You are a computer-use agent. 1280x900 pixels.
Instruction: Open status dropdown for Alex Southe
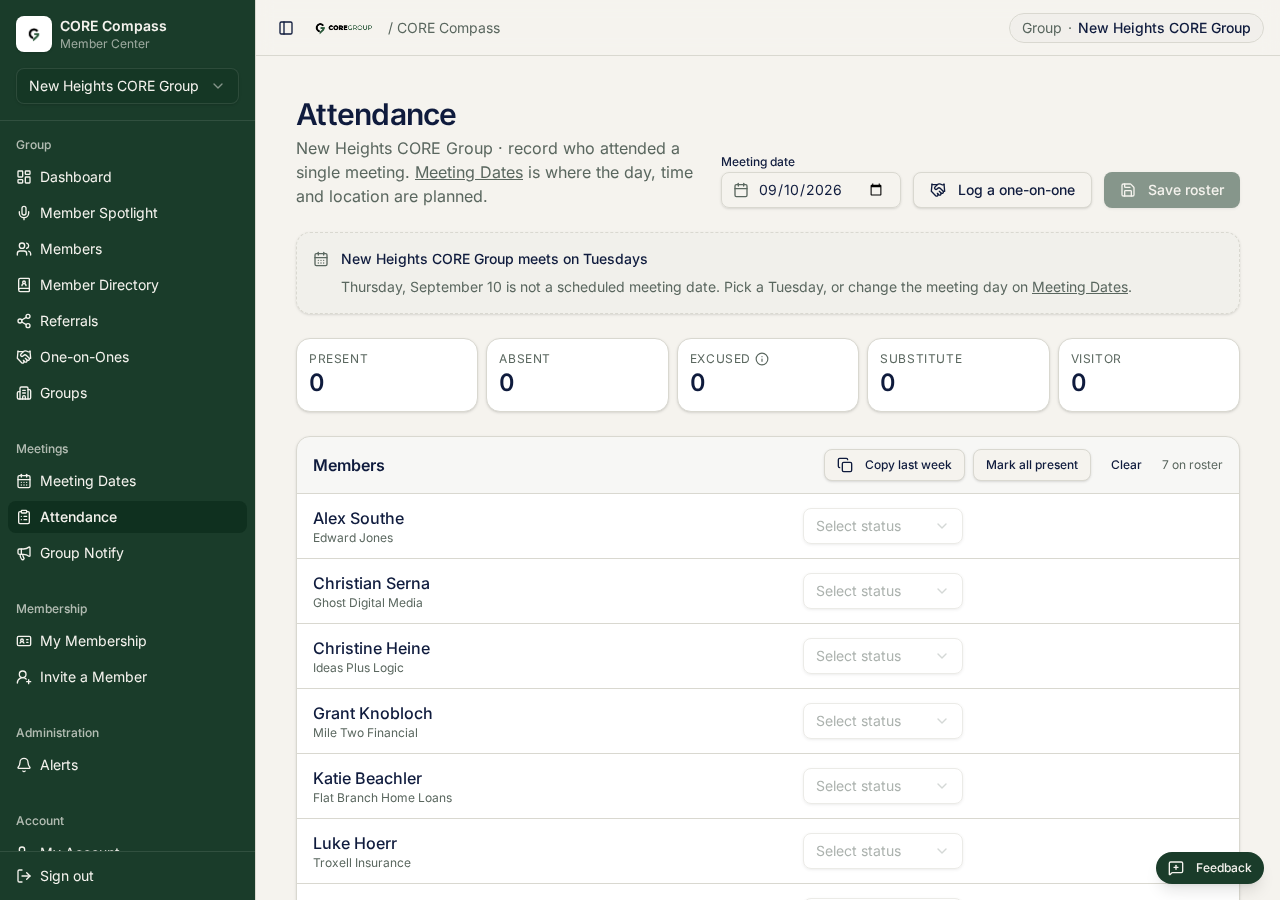[x=883, y=526]
